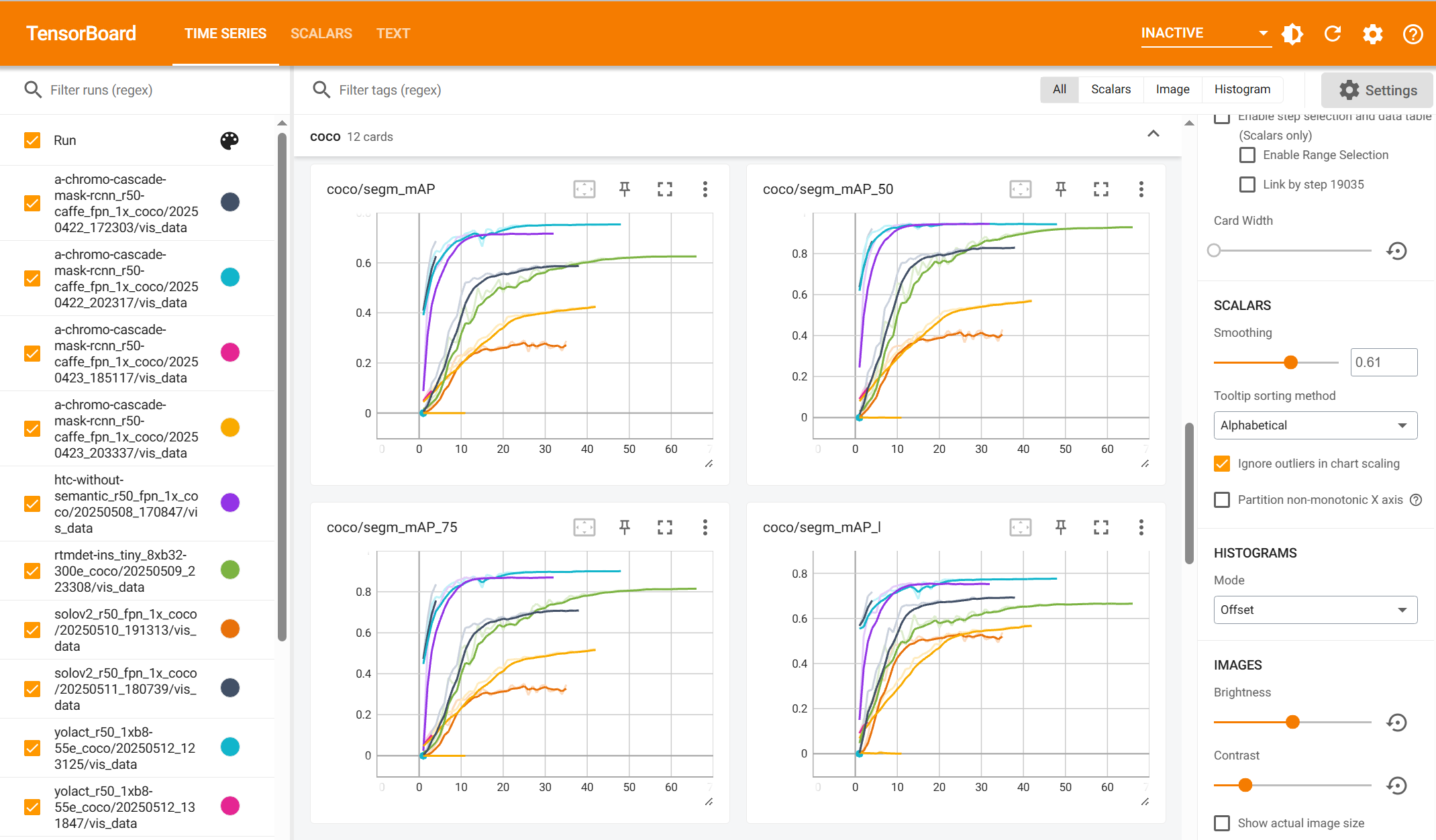Fit coco/segm_mAP_l chart to data domain
This screenshot has height=840, width=1436.
point(1021,527)
